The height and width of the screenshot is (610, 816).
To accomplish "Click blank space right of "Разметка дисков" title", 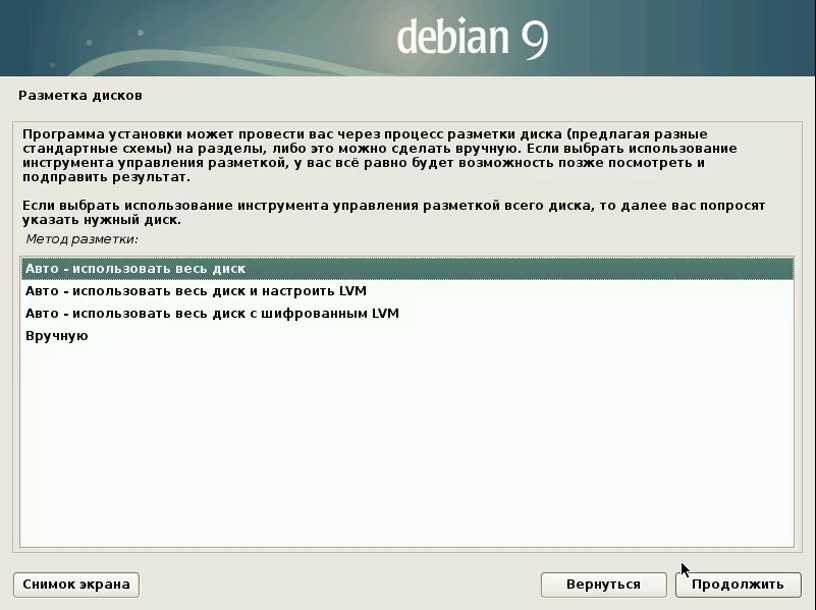I will [x=450, y=96].
